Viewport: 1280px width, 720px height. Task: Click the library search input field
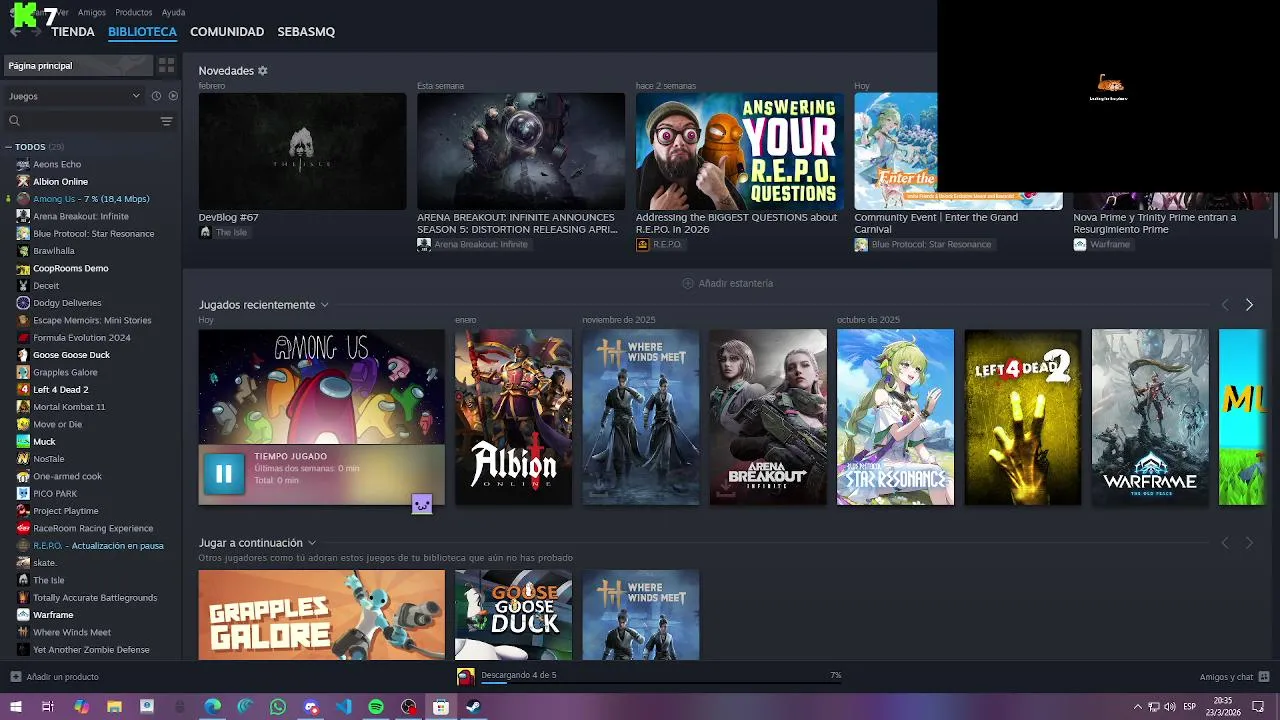pos(88,121)
